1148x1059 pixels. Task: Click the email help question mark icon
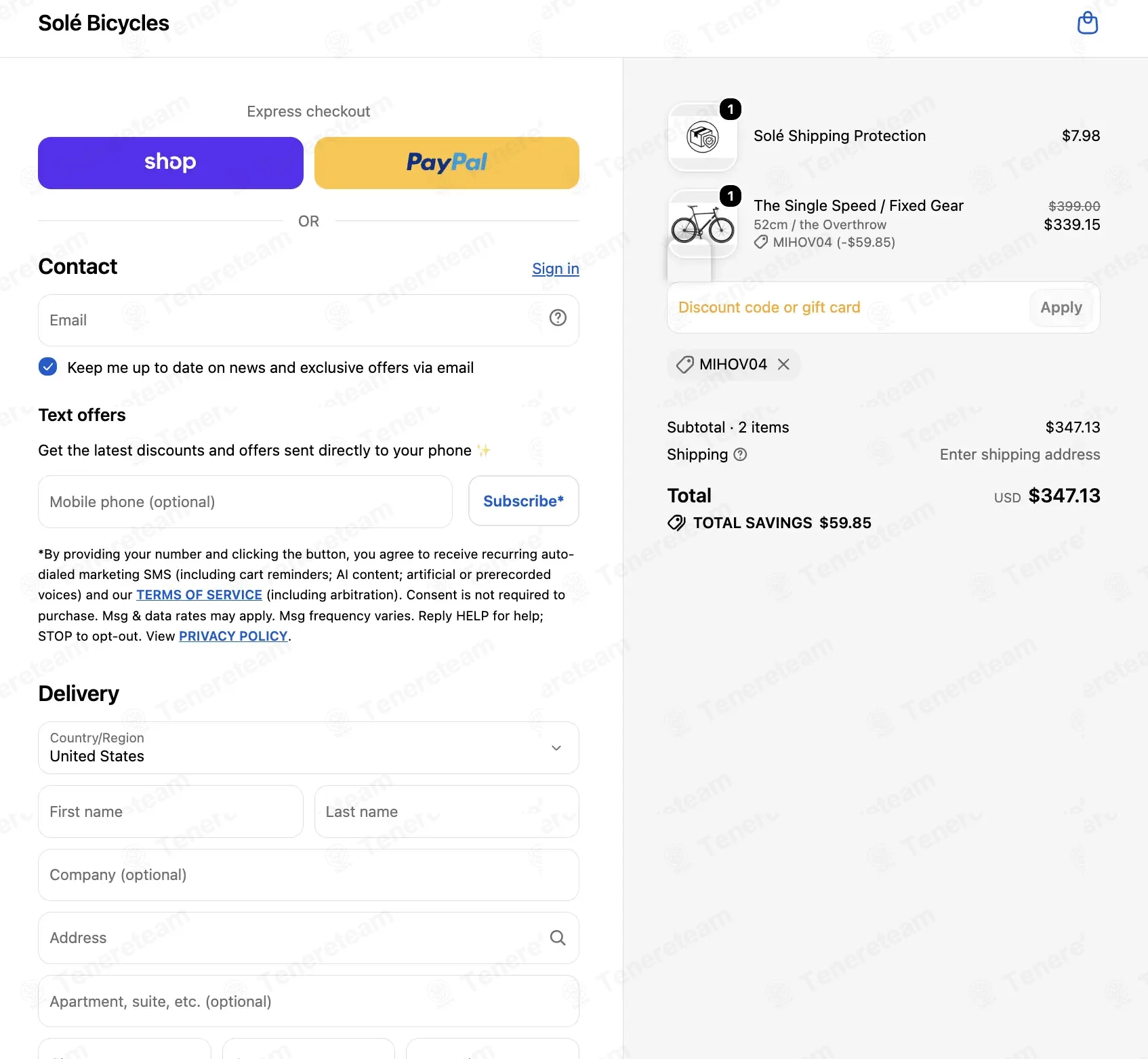tap(558, 318)
